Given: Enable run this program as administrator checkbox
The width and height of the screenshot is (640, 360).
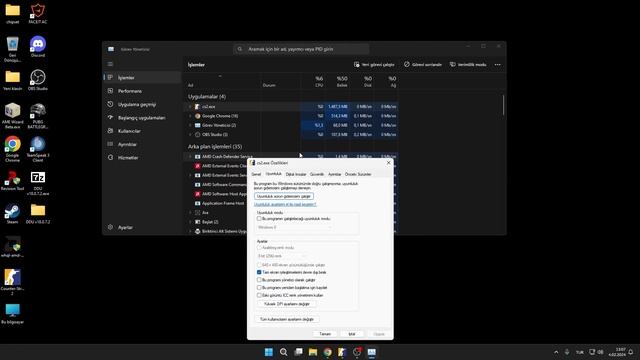Looking at the screenshot, I should click(259, 280).
